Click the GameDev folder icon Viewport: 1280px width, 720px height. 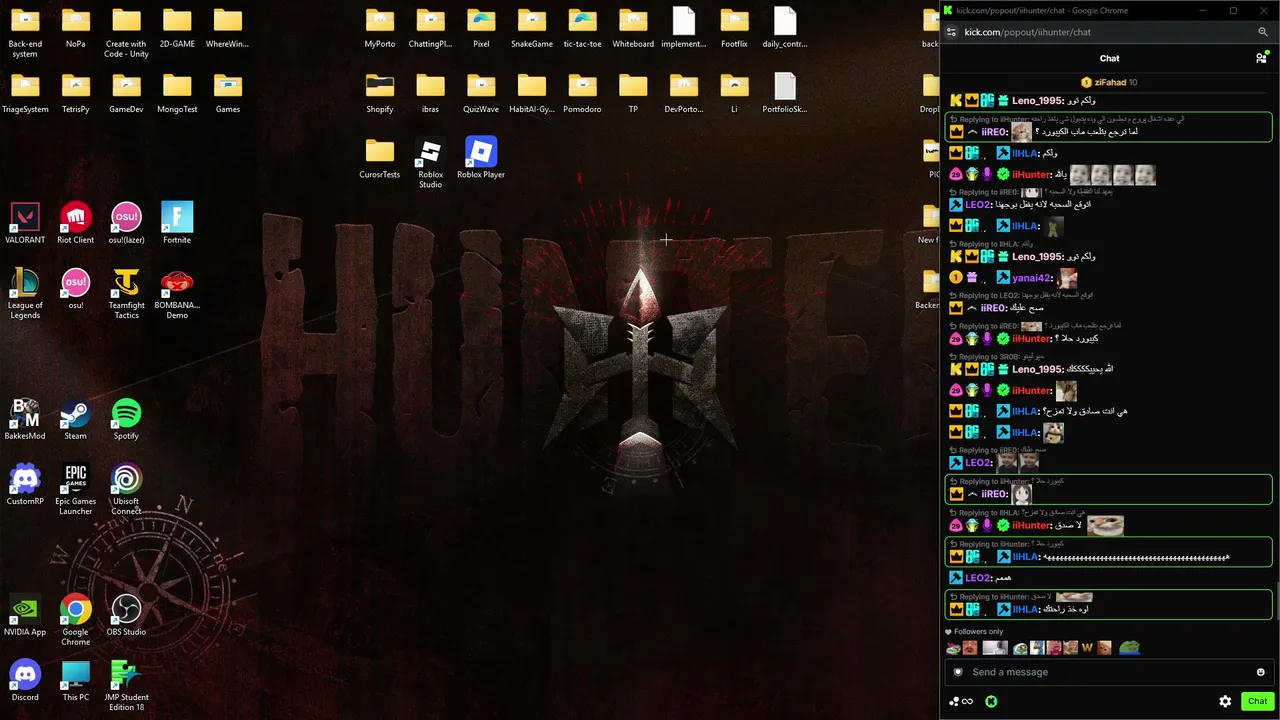coord(126,93)
